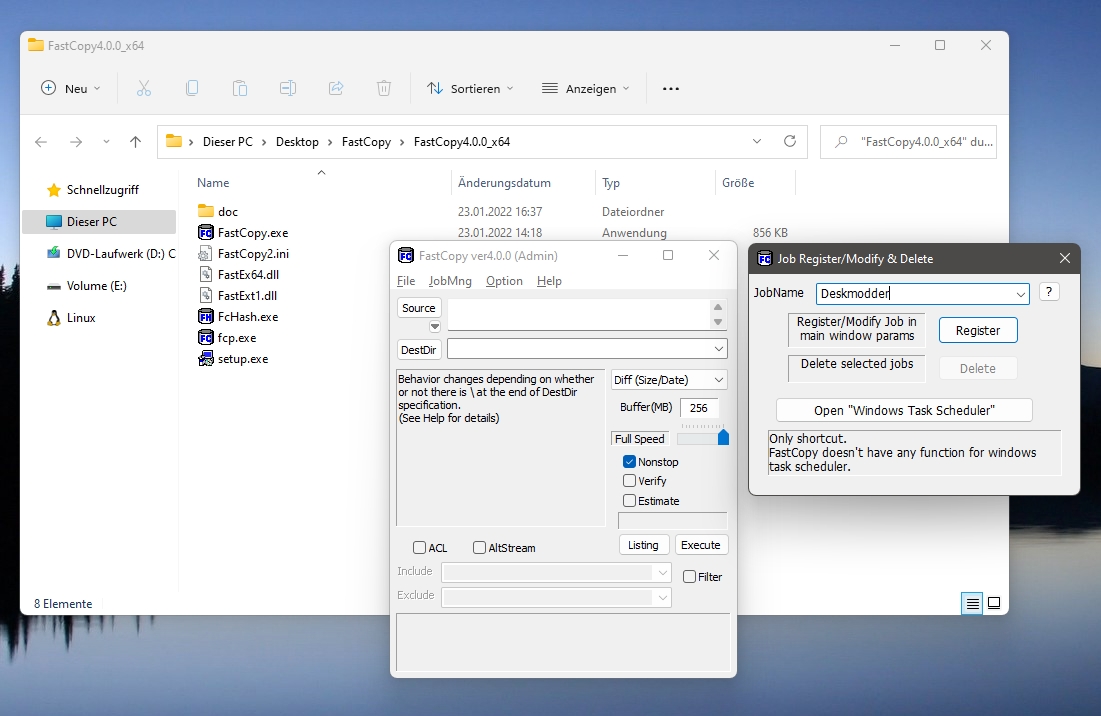Select the FcHash.exe file icon

pyautogui.click(x=206, y=317)
